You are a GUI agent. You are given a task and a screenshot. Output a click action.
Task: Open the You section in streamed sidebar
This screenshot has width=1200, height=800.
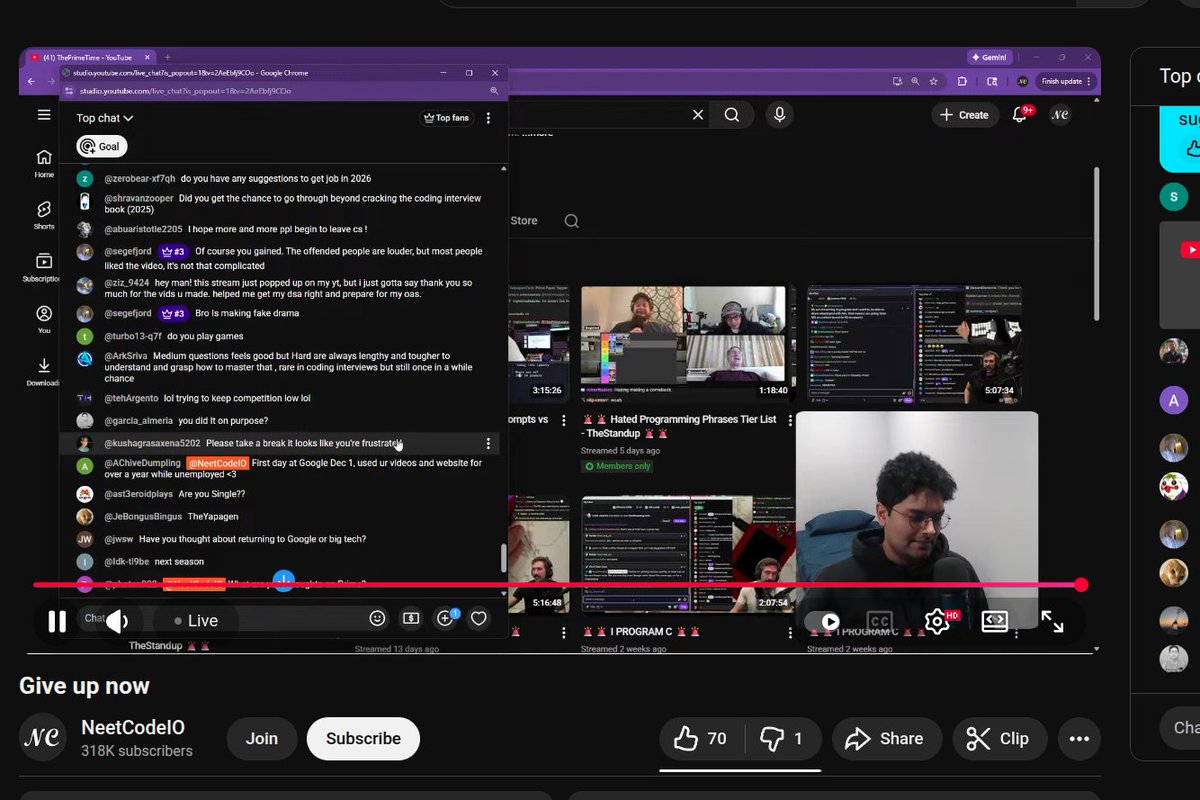44,319
